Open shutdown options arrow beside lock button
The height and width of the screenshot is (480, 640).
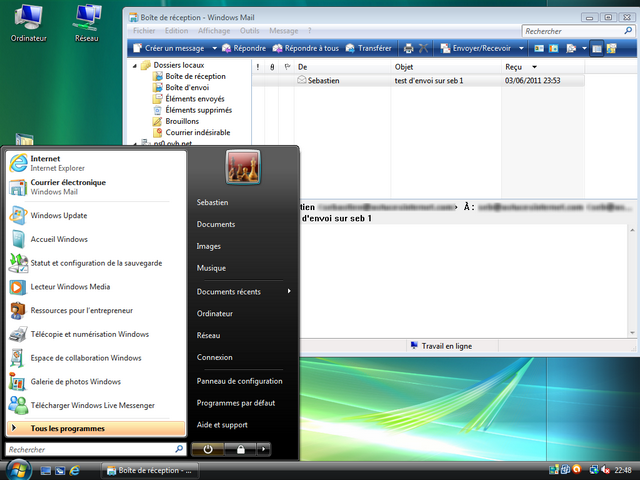coord(264,449)
